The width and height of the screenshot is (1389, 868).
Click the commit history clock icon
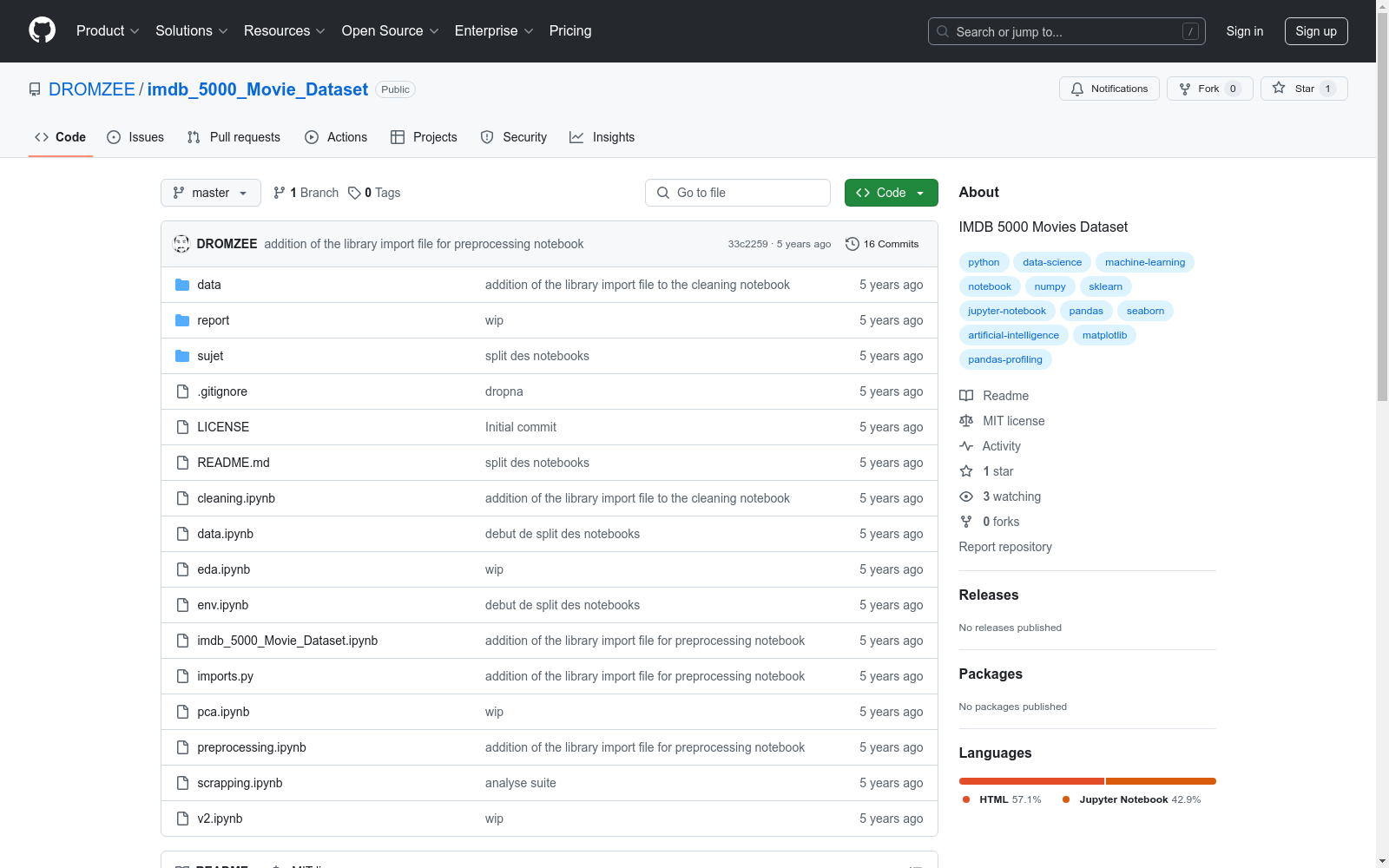(852, 244)
